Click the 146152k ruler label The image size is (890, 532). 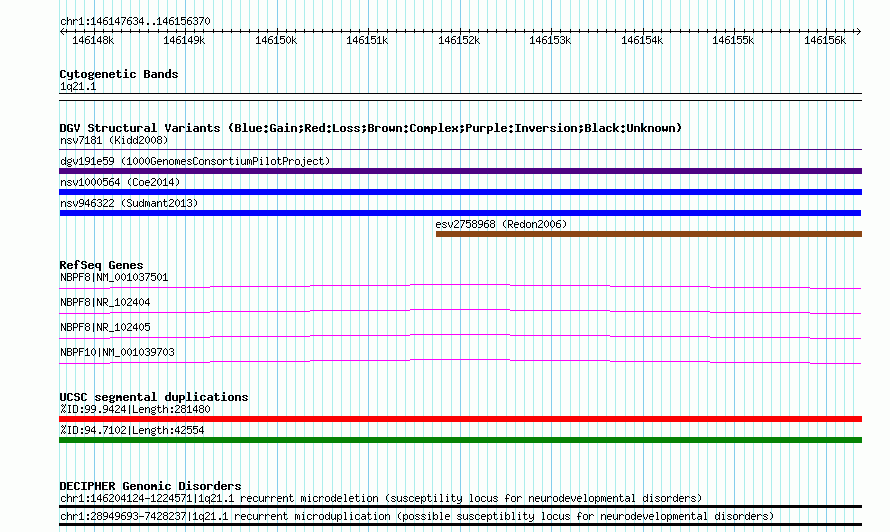pyautogui.click(x=459, y=40)
